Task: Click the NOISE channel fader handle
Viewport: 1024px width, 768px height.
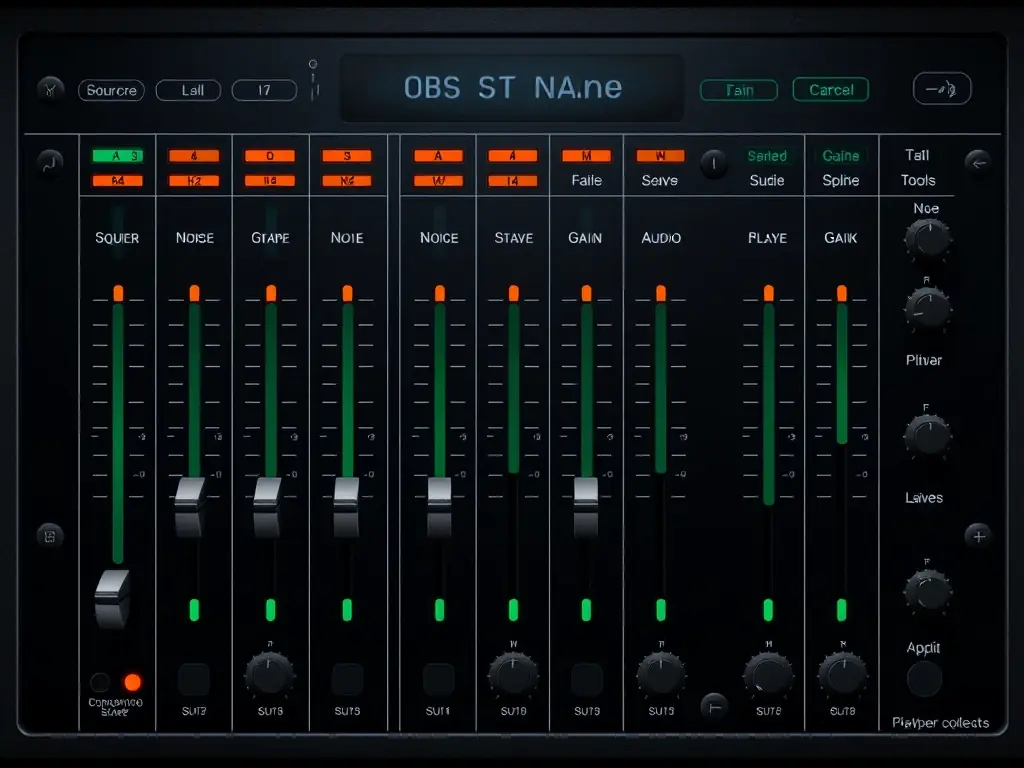Action: click(189, 507)
